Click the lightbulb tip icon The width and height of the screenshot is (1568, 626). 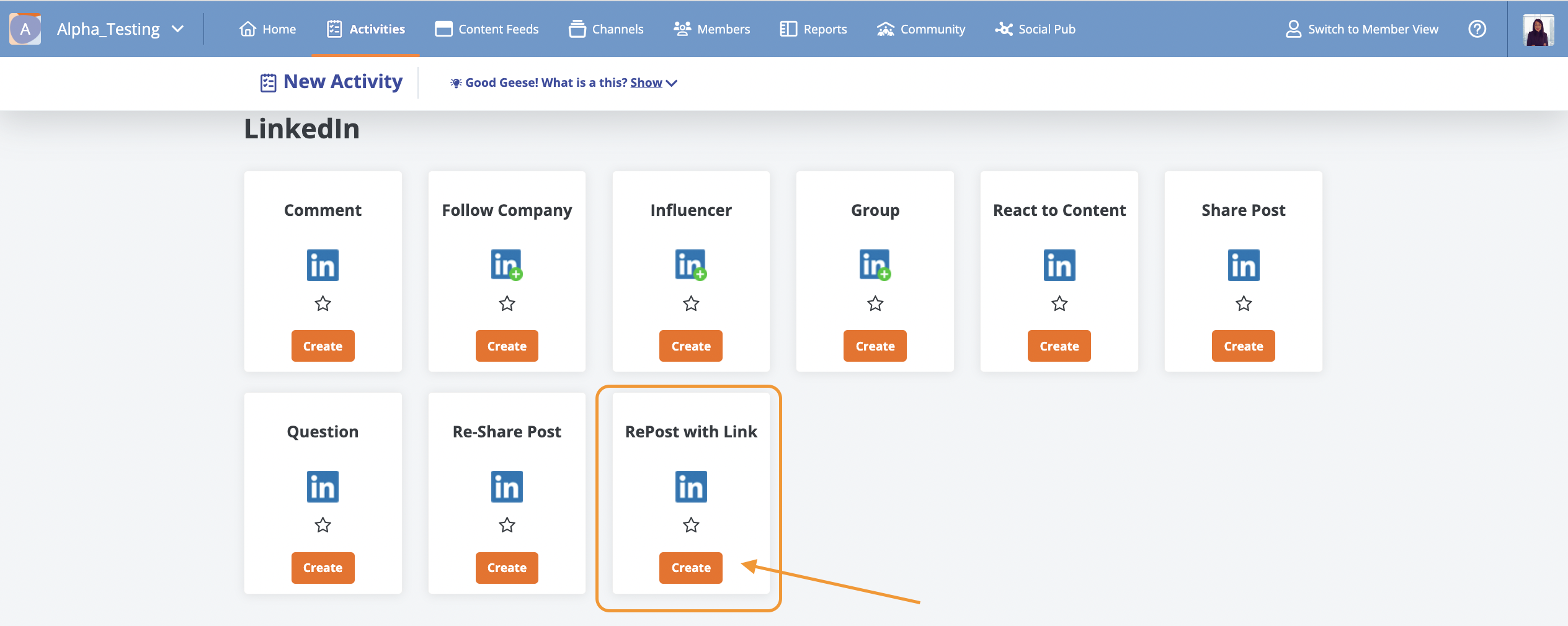(456, 83)
